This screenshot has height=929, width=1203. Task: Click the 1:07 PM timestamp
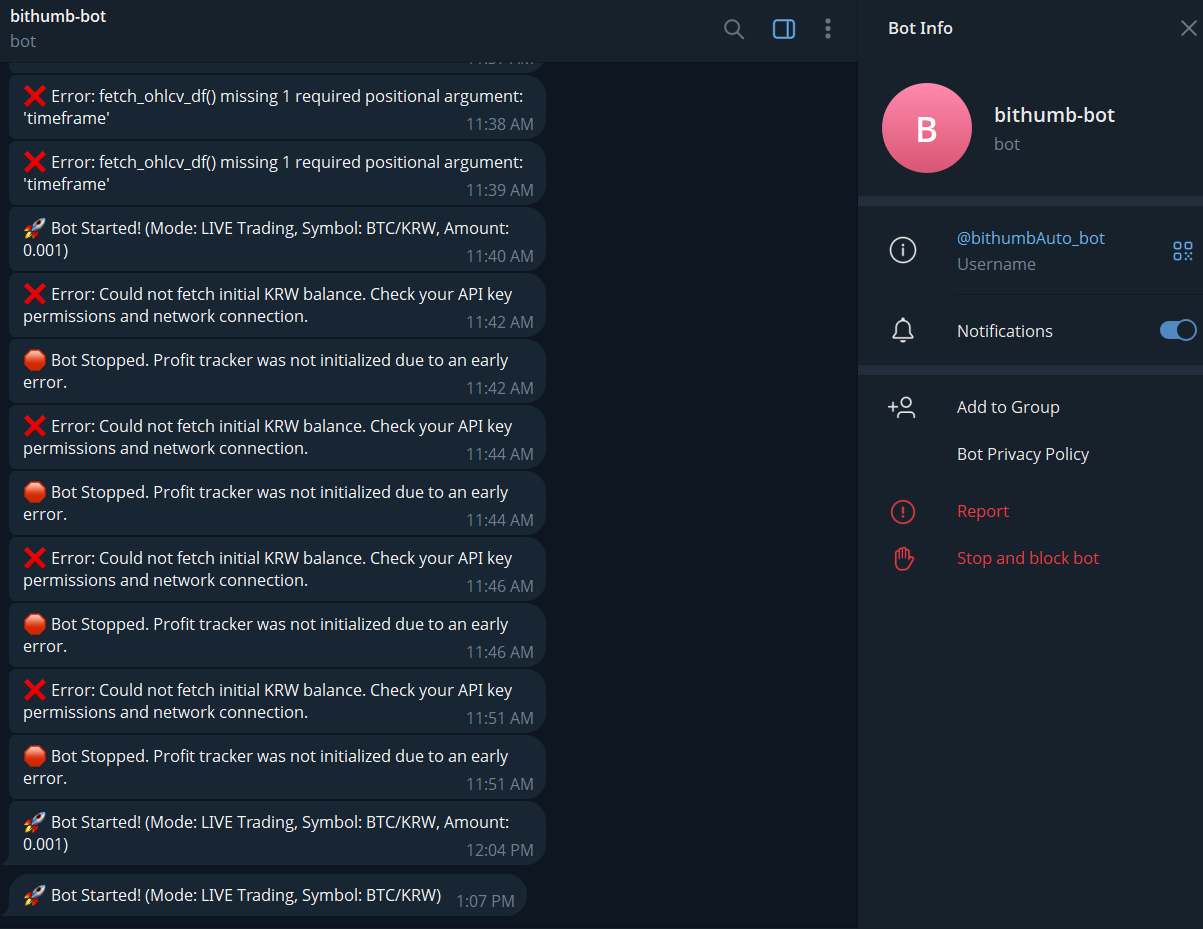pyautogui.click(x=485, y=901)
